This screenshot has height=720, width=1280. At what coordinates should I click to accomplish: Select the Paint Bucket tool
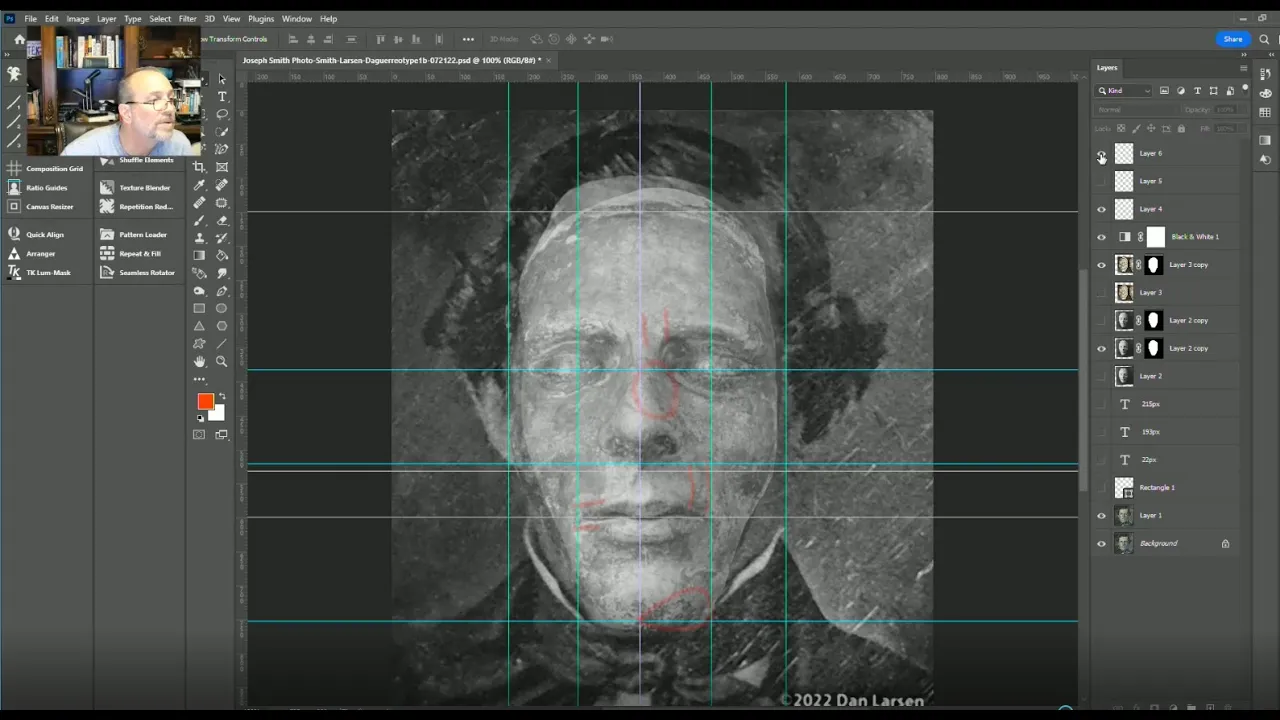pos(222,255)
